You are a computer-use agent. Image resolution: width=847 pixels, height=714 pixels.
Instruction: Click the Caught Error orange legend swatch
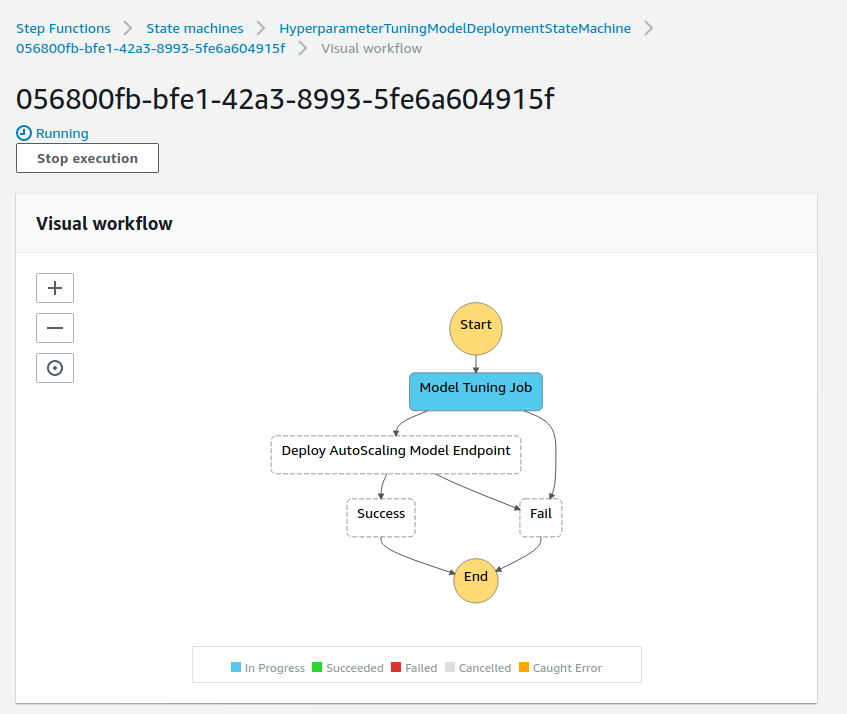pos(524,667)
